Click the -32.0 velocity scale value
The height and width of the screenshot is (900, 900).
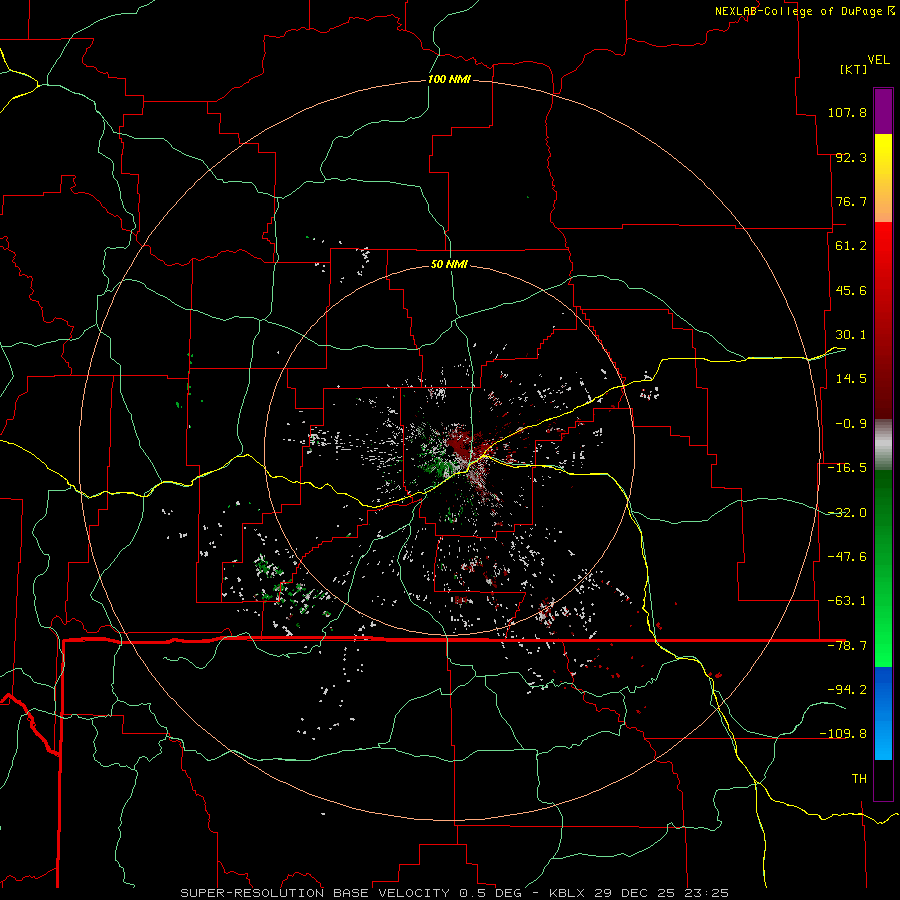coord(847,513)
